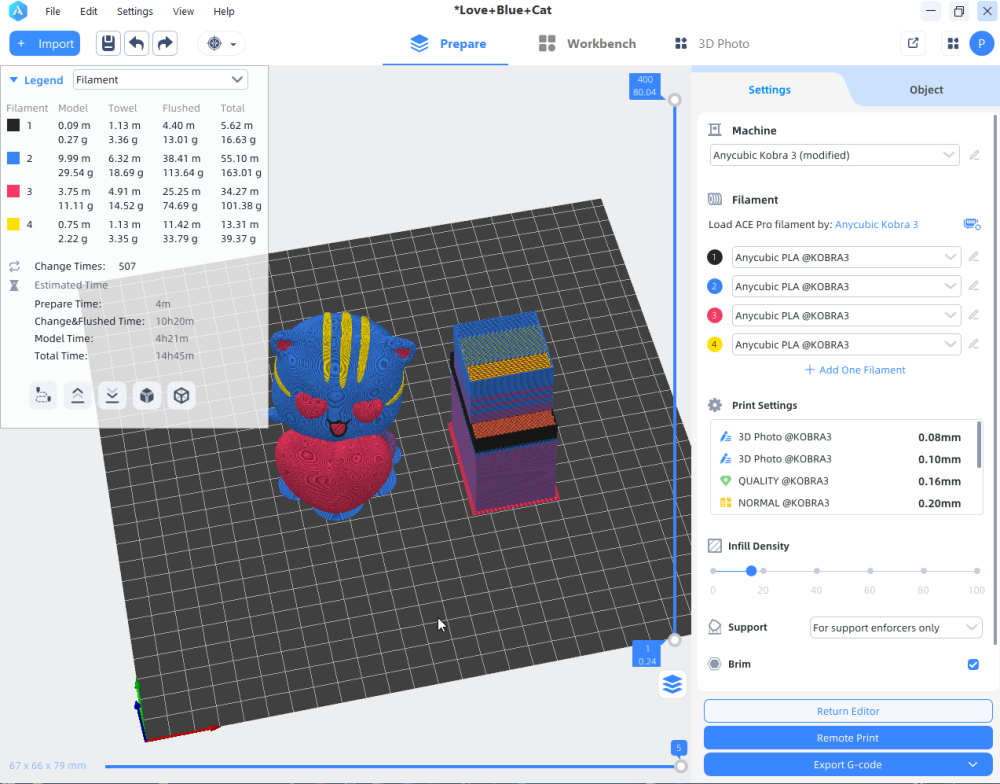Click filament 4 yellow color swatch in legend

click(13, 224)
